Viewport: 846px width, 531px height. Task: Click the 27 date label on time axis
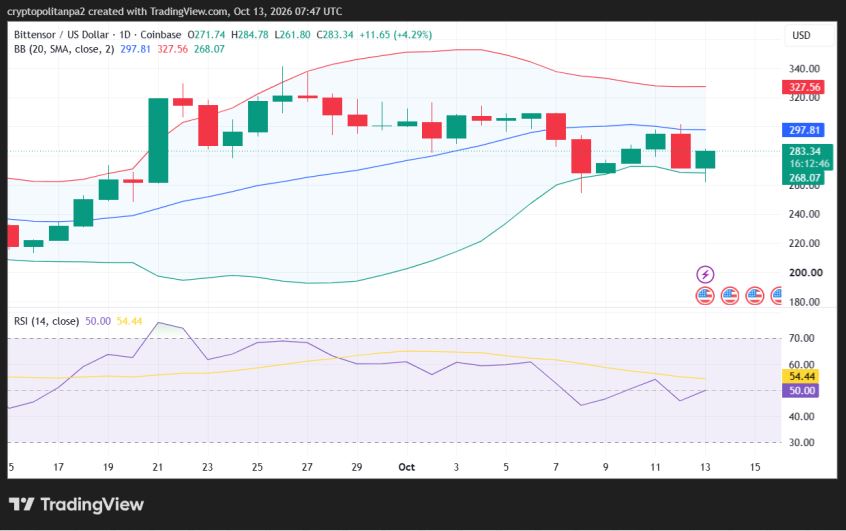tap(307, 467)
